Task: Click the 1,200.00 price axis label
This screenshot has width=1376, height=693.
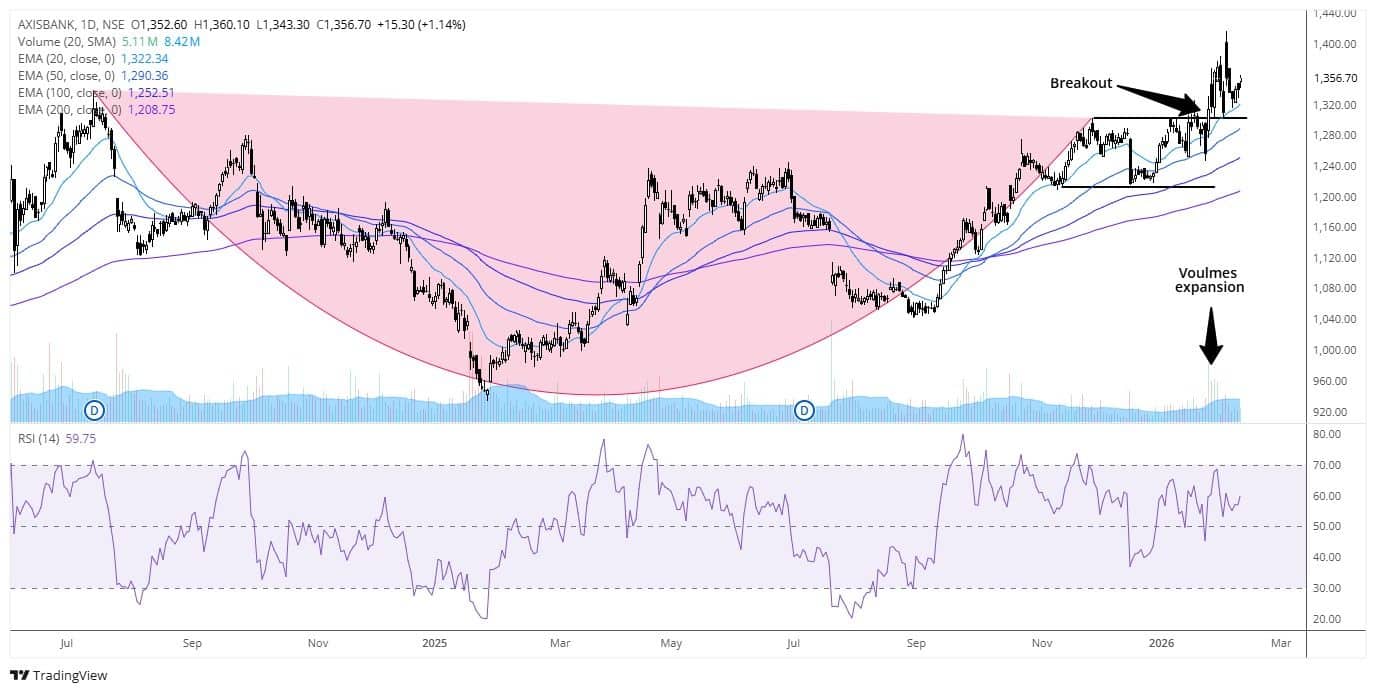Action: [1335, 197]
